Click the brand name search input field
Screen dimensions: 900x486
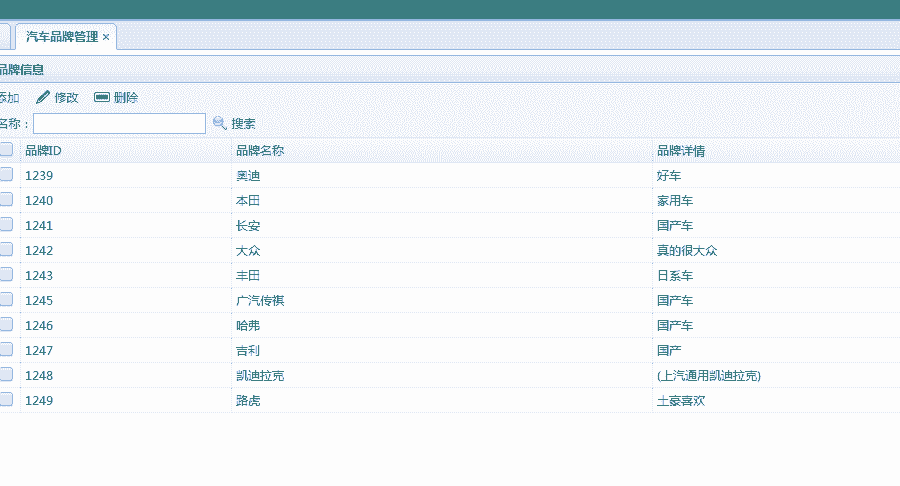[x=119, y=123]
